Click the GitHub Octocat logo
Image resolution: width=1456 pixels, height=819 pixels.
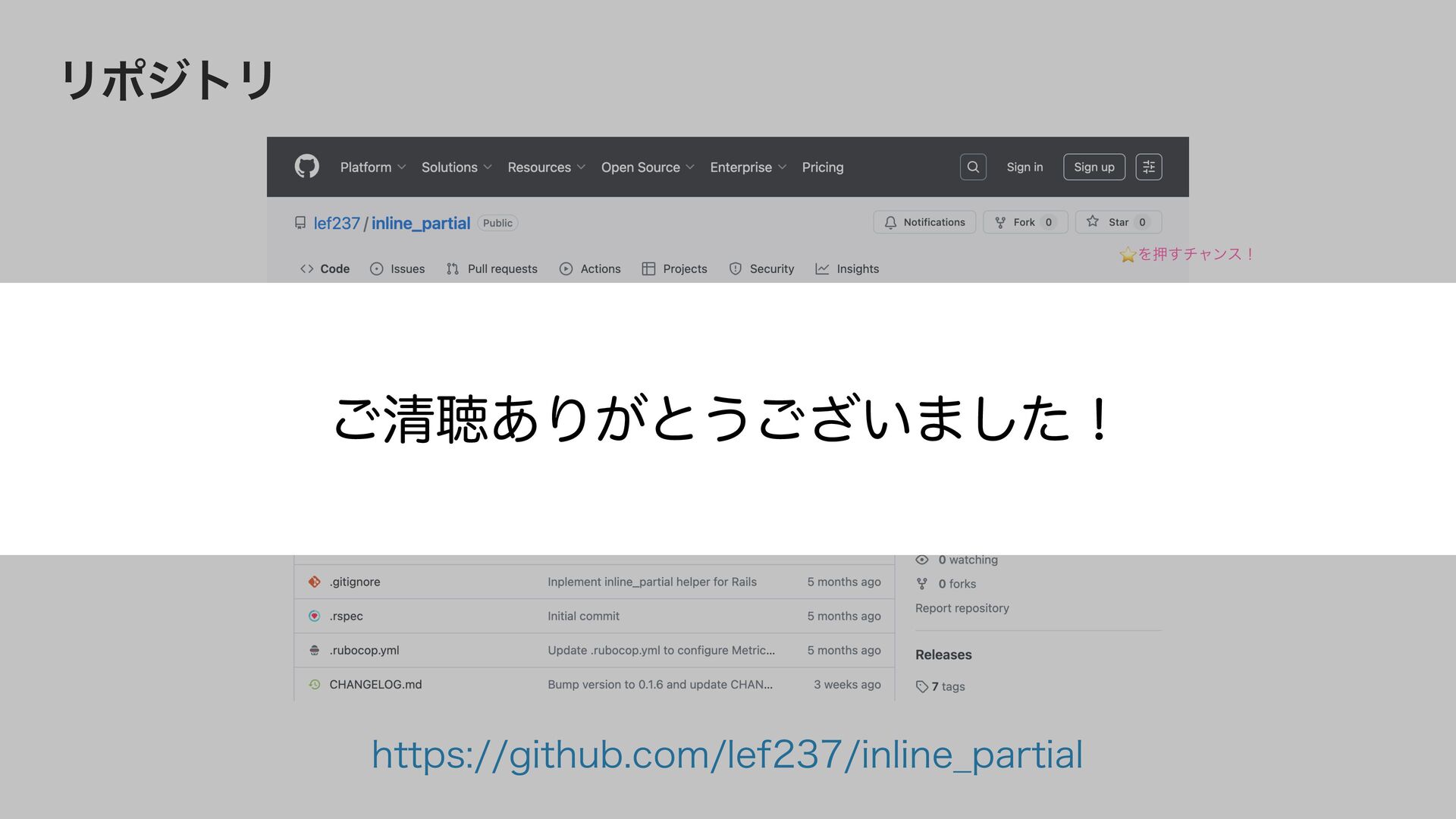click(x=306, y=167)
